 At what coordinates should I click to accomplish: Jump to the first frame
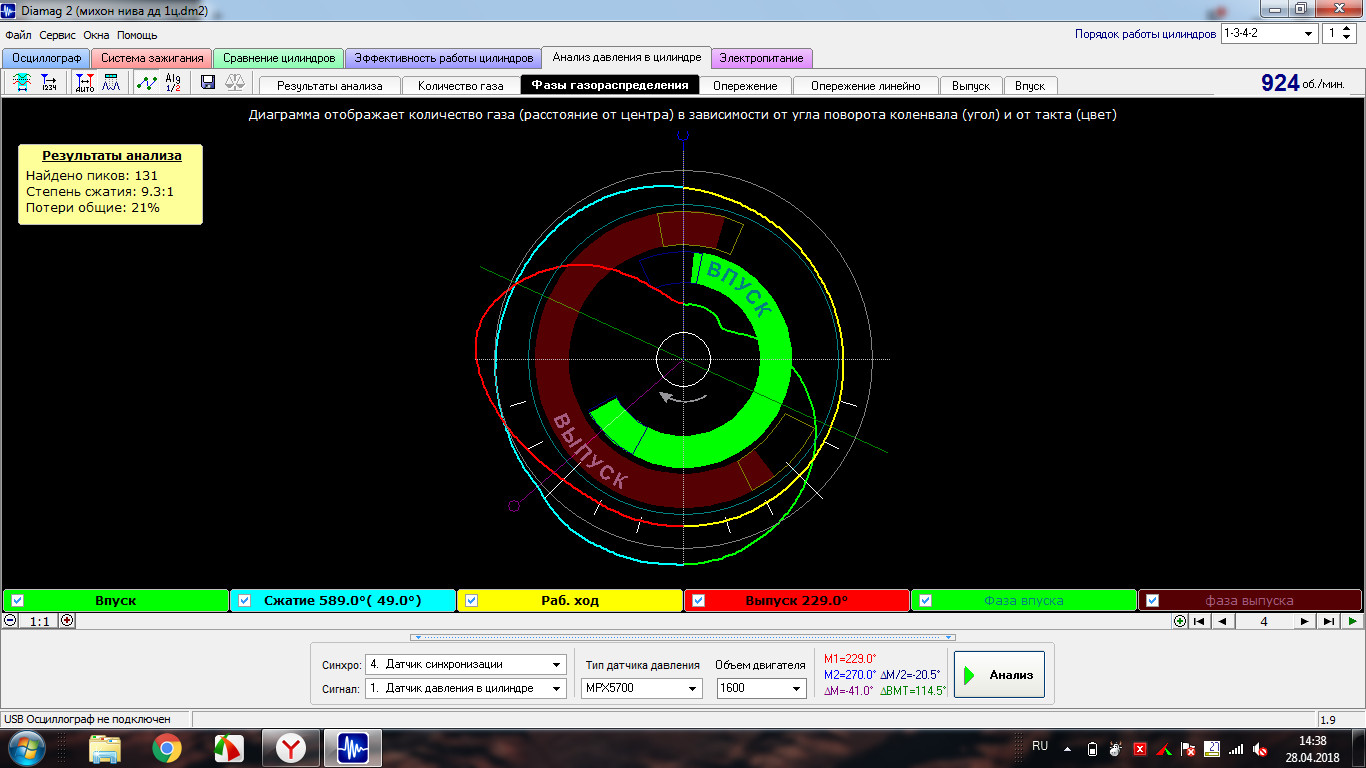tap(1199, 621)
